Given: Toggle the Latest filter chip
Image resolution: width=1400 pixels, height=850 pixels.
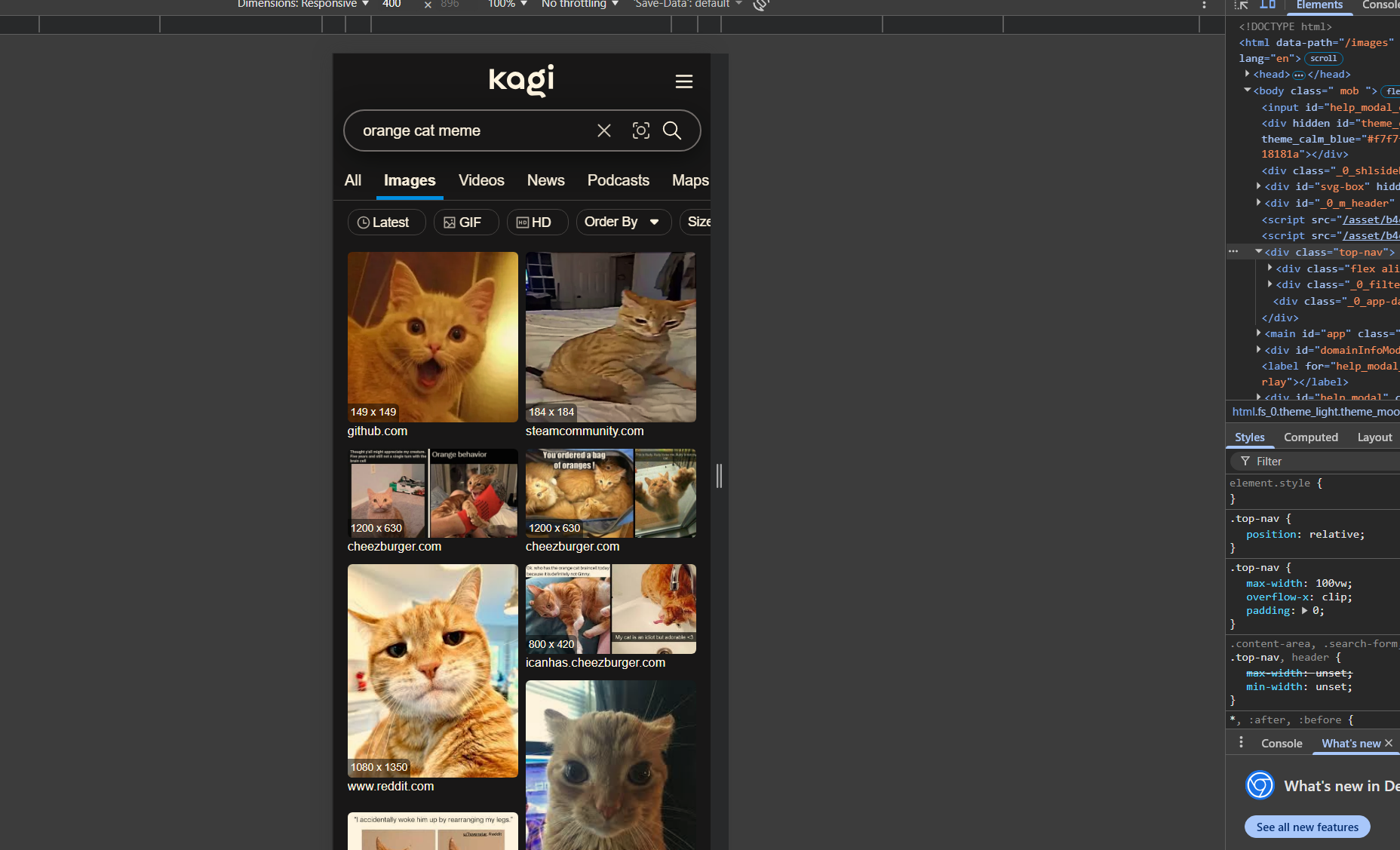Looking at the screenshot, I should click(x=385, y=222).
